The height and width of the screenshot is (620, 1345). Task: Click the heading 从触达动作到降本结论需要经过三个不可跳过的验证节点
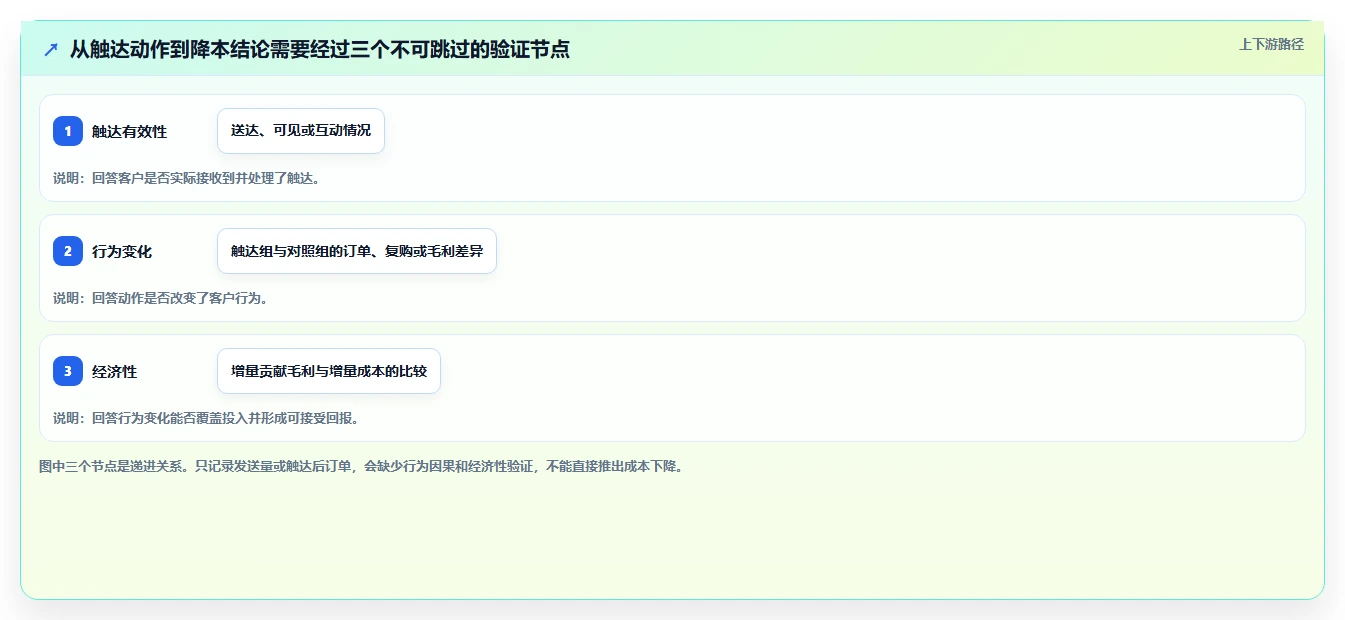[x=320, y=49]
